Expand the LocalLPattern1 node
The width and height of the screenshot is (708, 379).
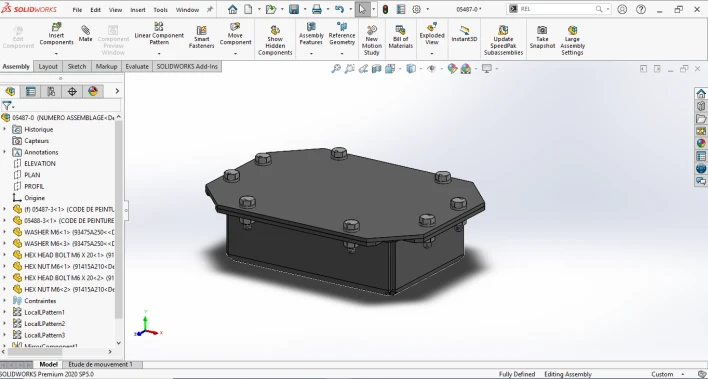click(5, 312)
